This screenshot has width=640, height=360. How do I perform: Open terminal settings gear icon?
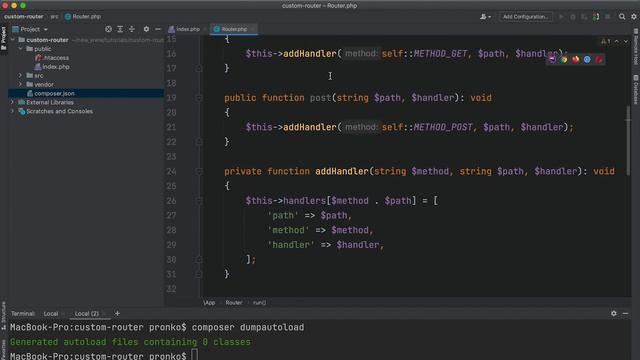[613, 313]
